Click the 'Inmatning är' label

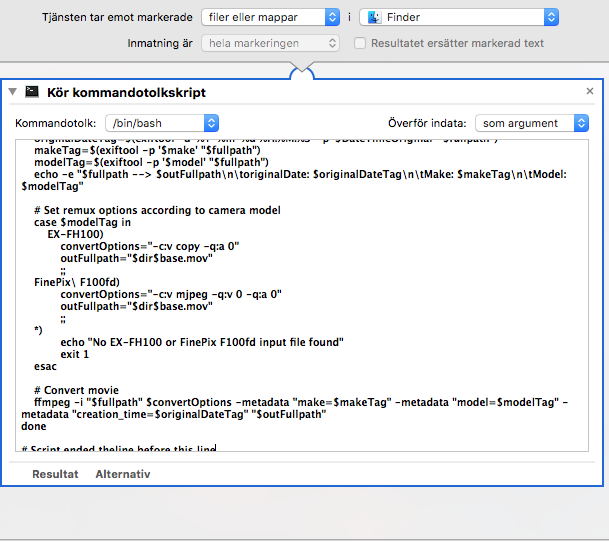pos(160,43)
